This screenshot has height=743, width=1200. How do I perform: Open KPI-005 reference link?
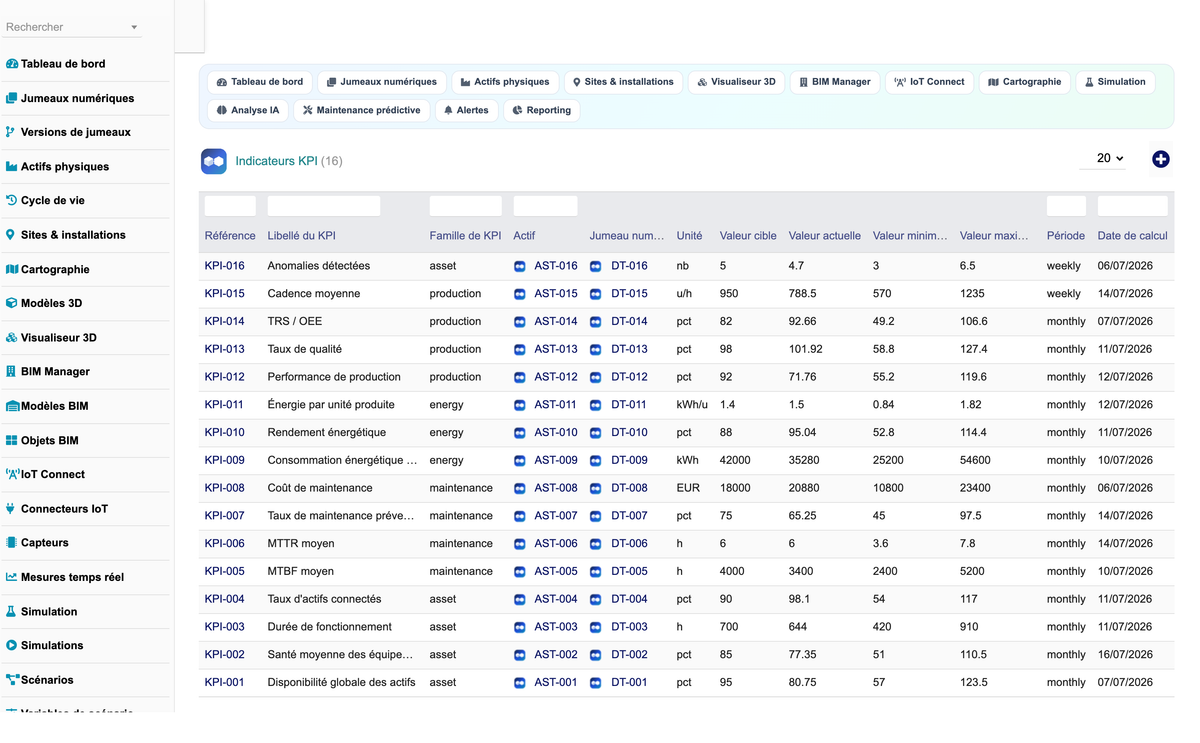[x=224, y=571]
